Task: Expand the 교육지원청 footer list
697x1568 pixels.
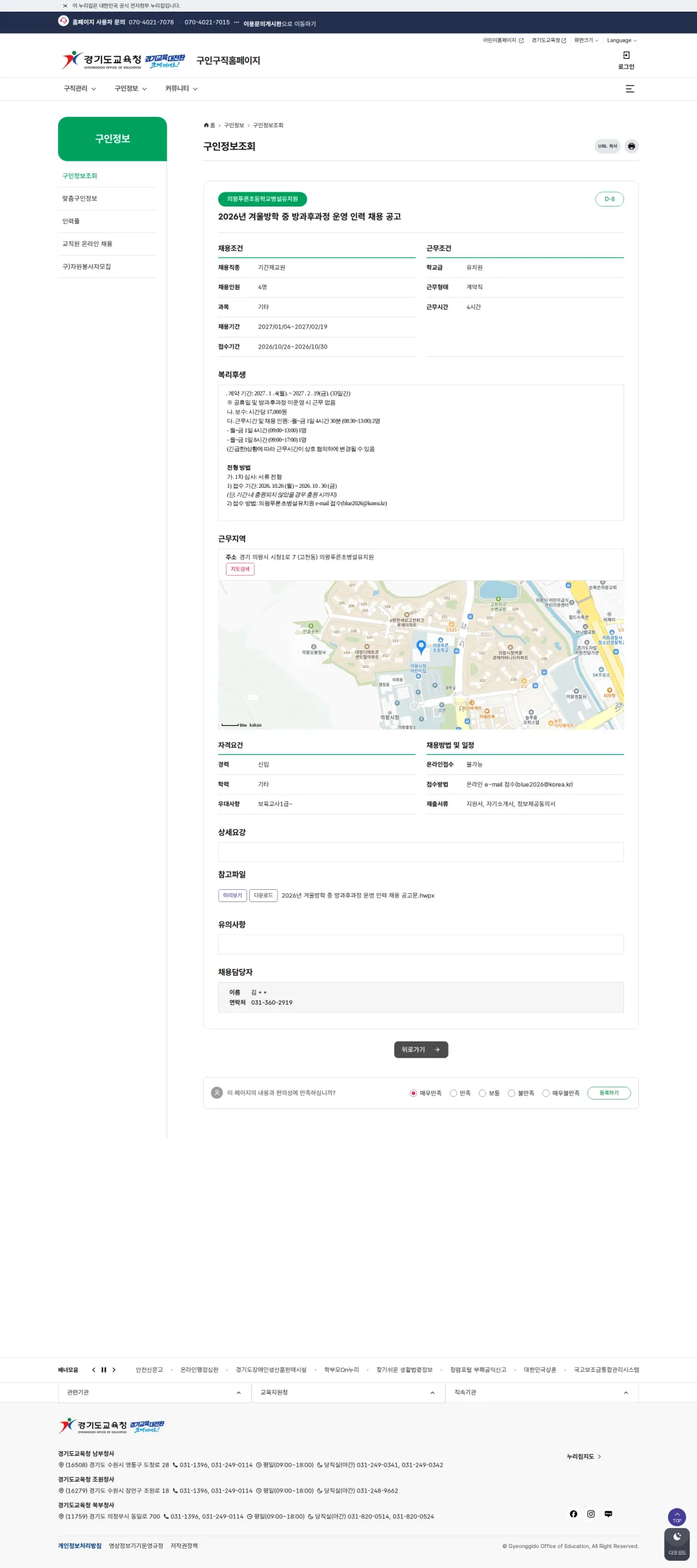Action: pyautogui.click(x=348, y=1392)
